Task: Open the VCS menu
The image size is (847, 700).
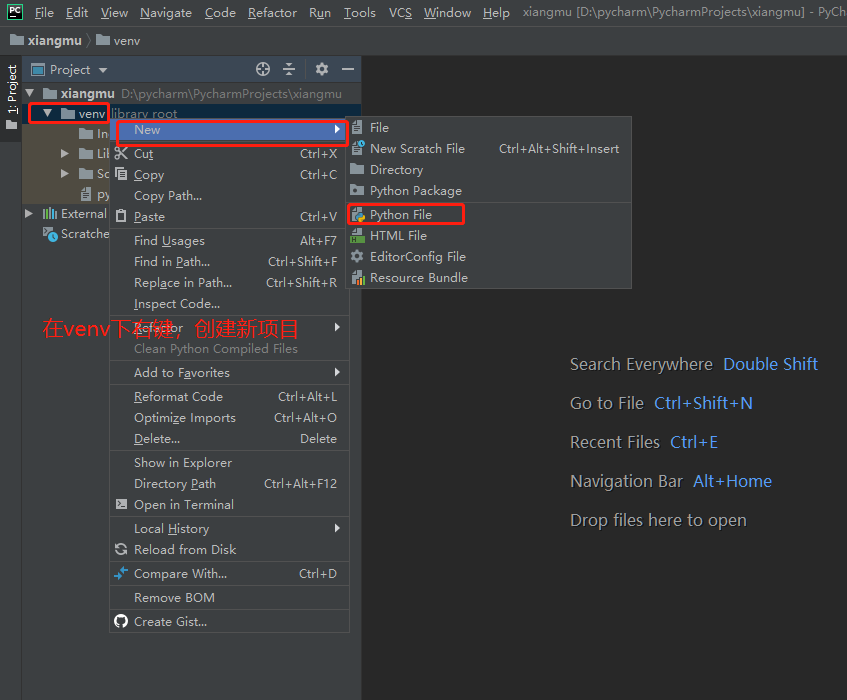Action: (x=400, y=12)
